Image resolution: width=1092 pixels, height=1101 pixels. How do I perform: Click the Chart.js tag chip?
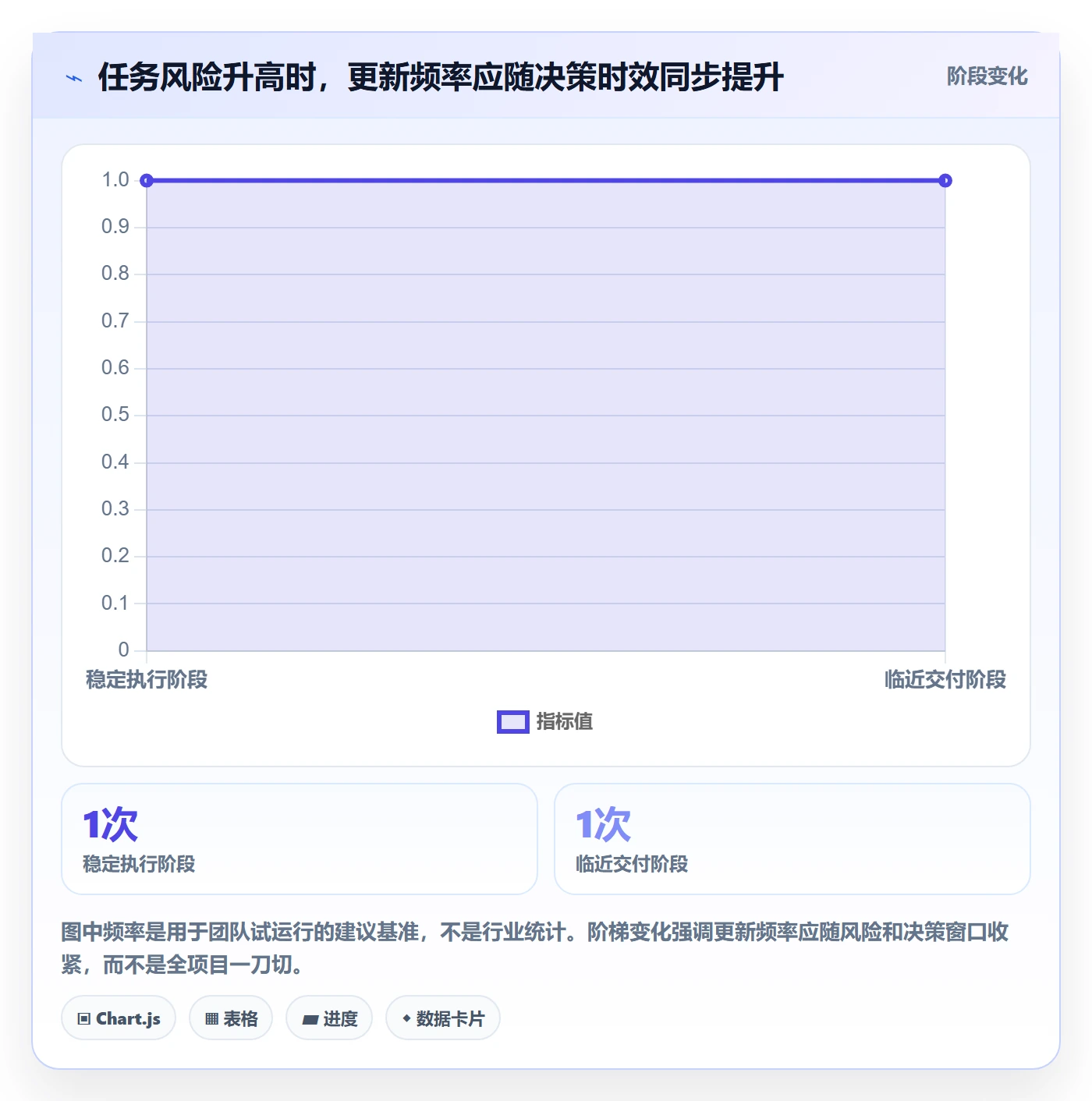(x=119, y=1018)
